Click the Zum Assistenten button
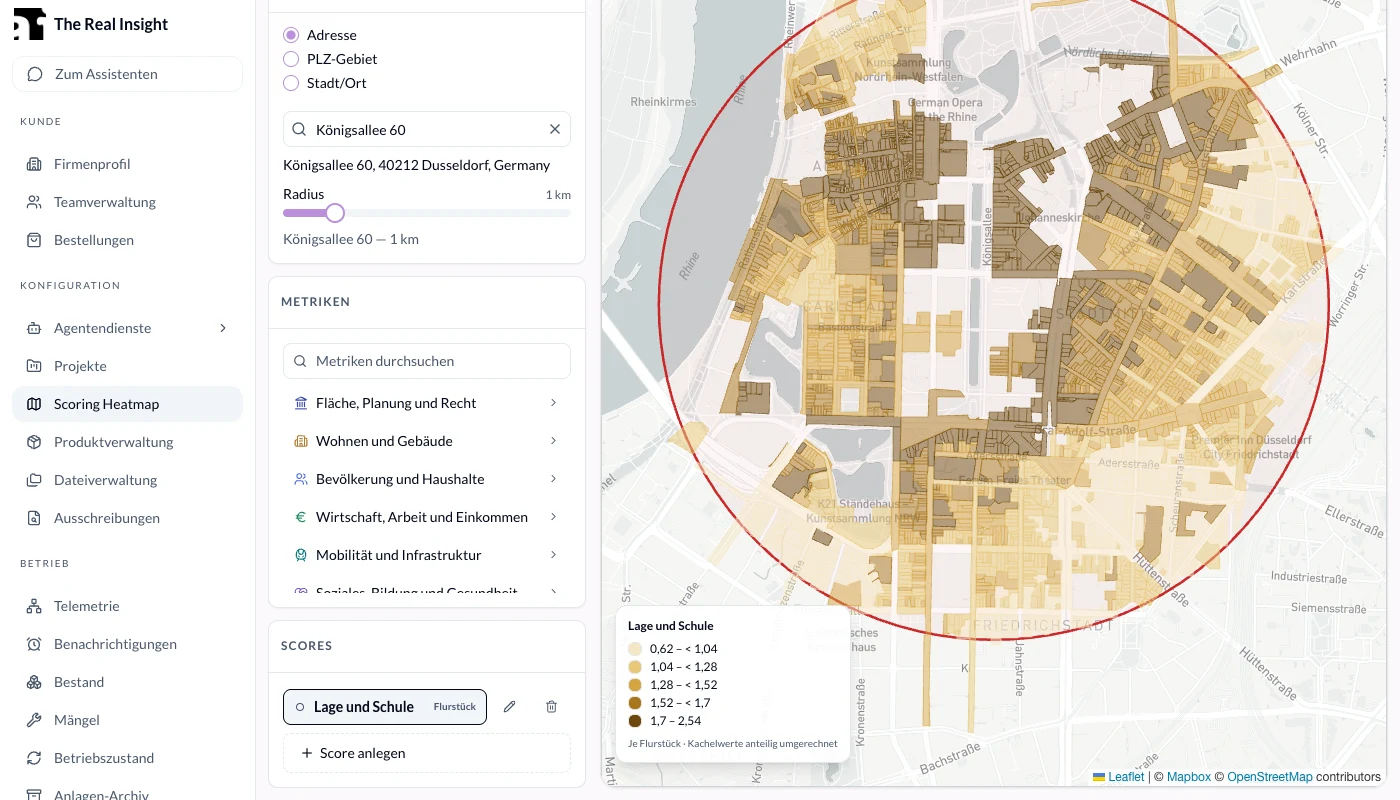 click(127, 74)
